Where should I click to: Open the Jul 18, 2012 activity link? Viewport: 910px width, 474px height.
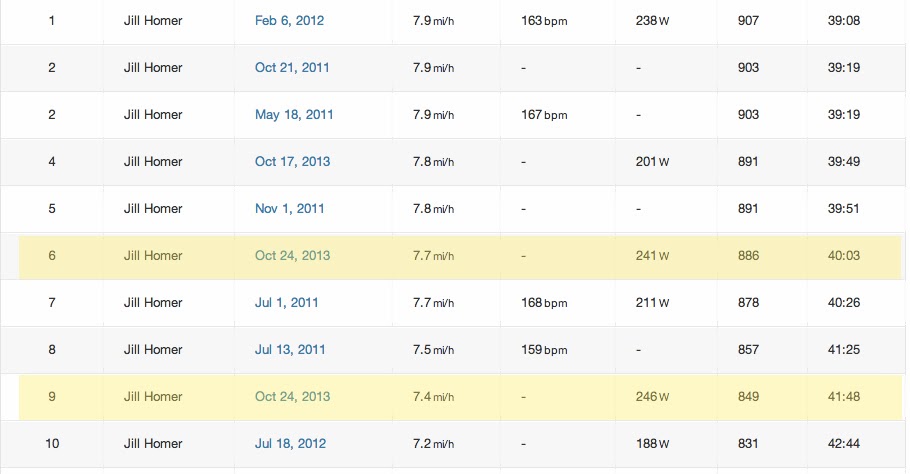pos(290,444)
